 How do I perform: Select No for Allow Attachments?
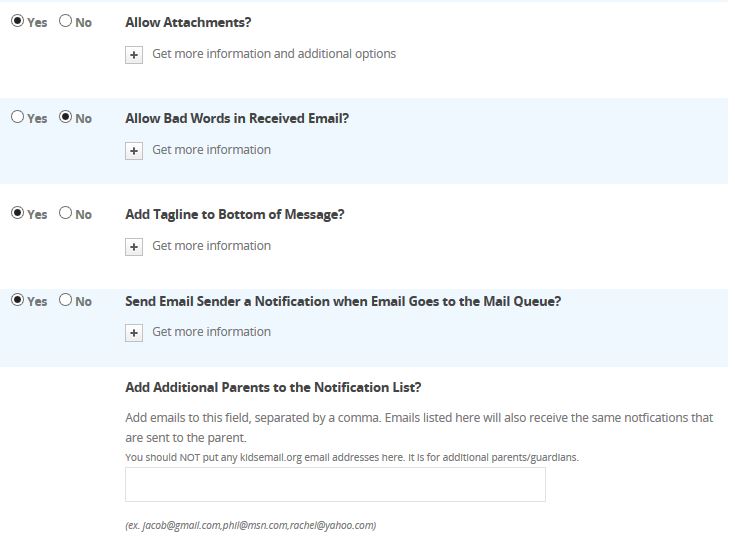(x=66, y=21)
